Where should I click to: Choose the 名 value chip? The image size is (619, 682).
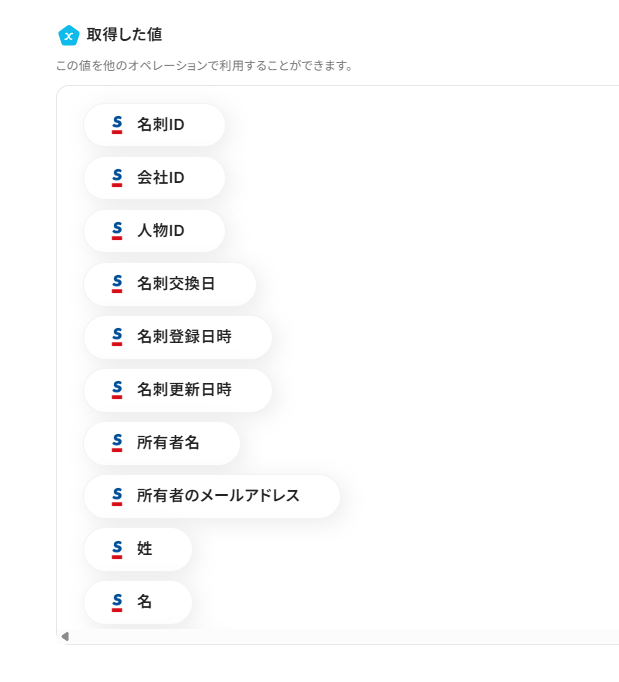click(144, 602)
